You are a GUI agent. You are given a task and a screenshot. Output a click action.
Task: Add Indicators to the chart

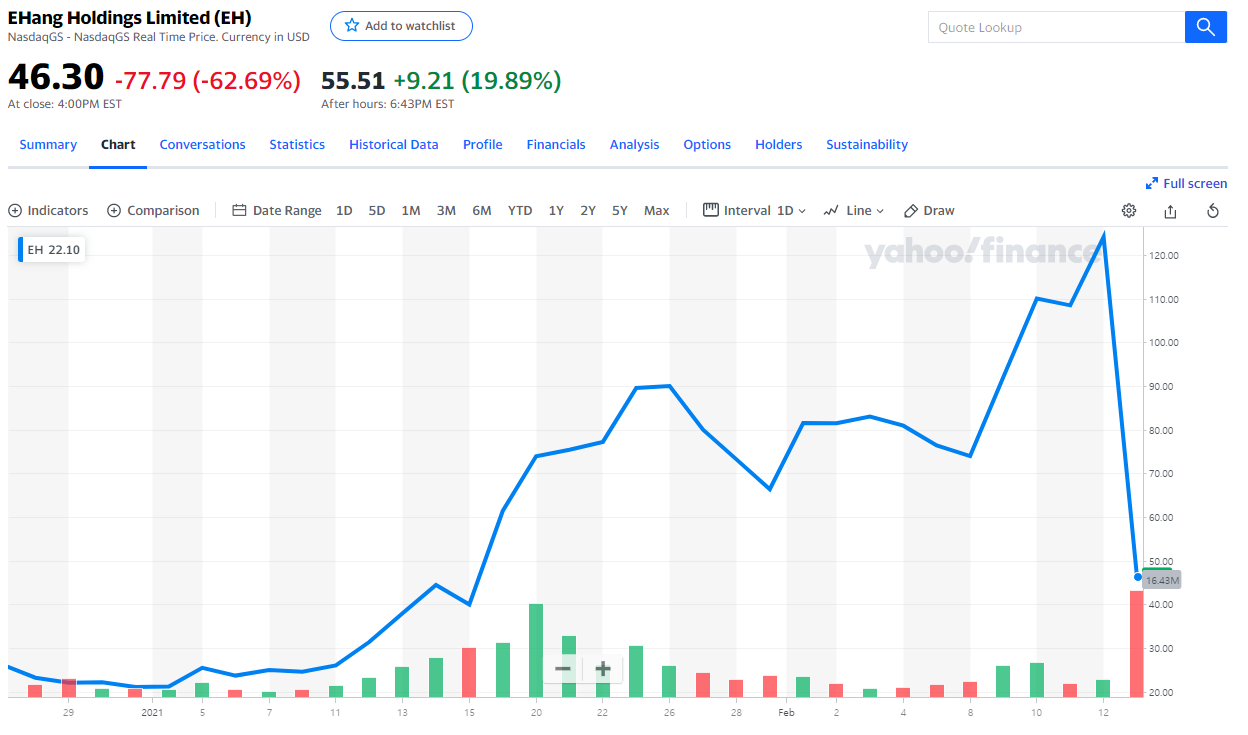48,210
